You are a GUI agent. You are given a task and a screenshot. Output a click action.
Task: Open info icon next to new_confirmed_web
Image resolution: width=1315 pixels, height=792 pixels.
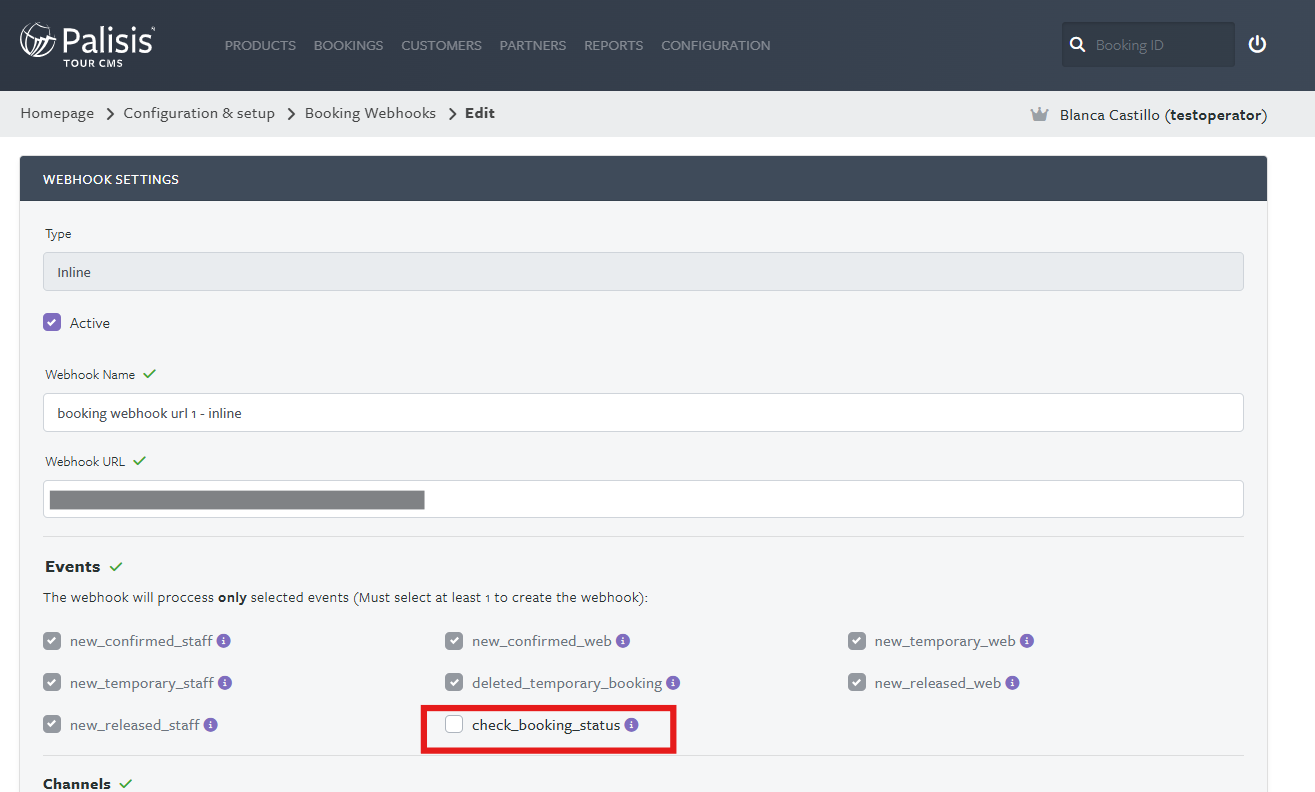click(623, 641)
